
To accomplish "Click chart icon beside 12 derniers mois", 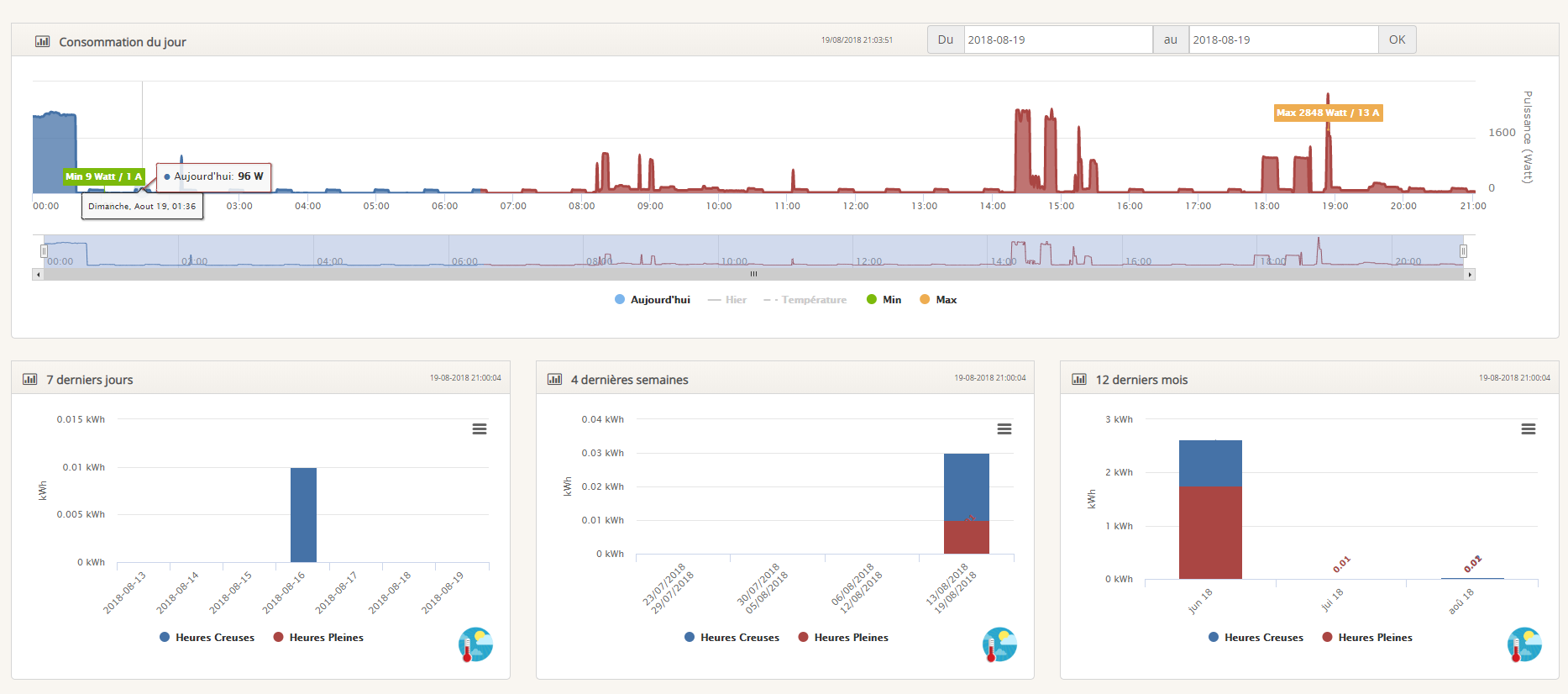I will [1079, 379].
